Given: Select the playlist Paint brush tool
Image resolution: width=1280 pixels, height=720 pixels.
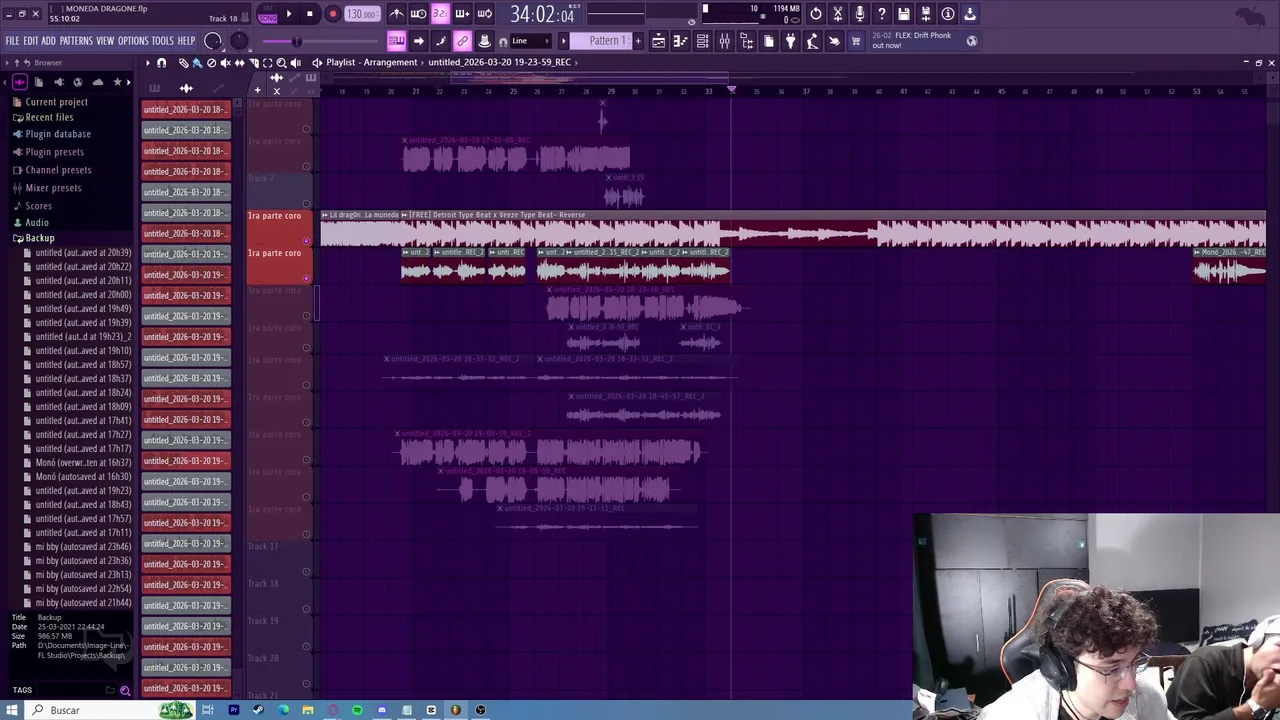Looking at the screenshot, I should (197, 63).
